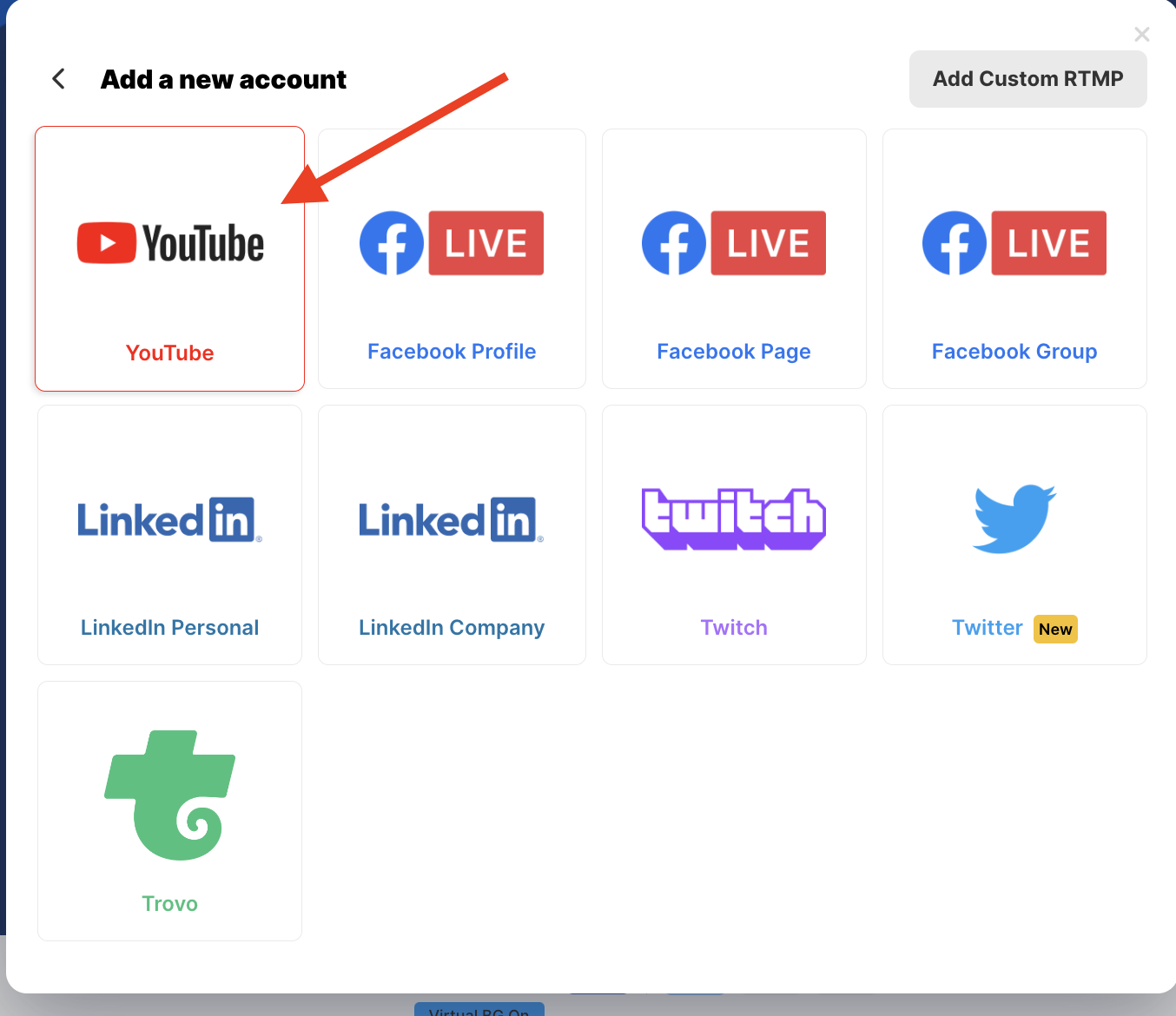The width and height of the screenshot is (1176, 1016).
Task: Click the Trovo label text
Action: 170,904
